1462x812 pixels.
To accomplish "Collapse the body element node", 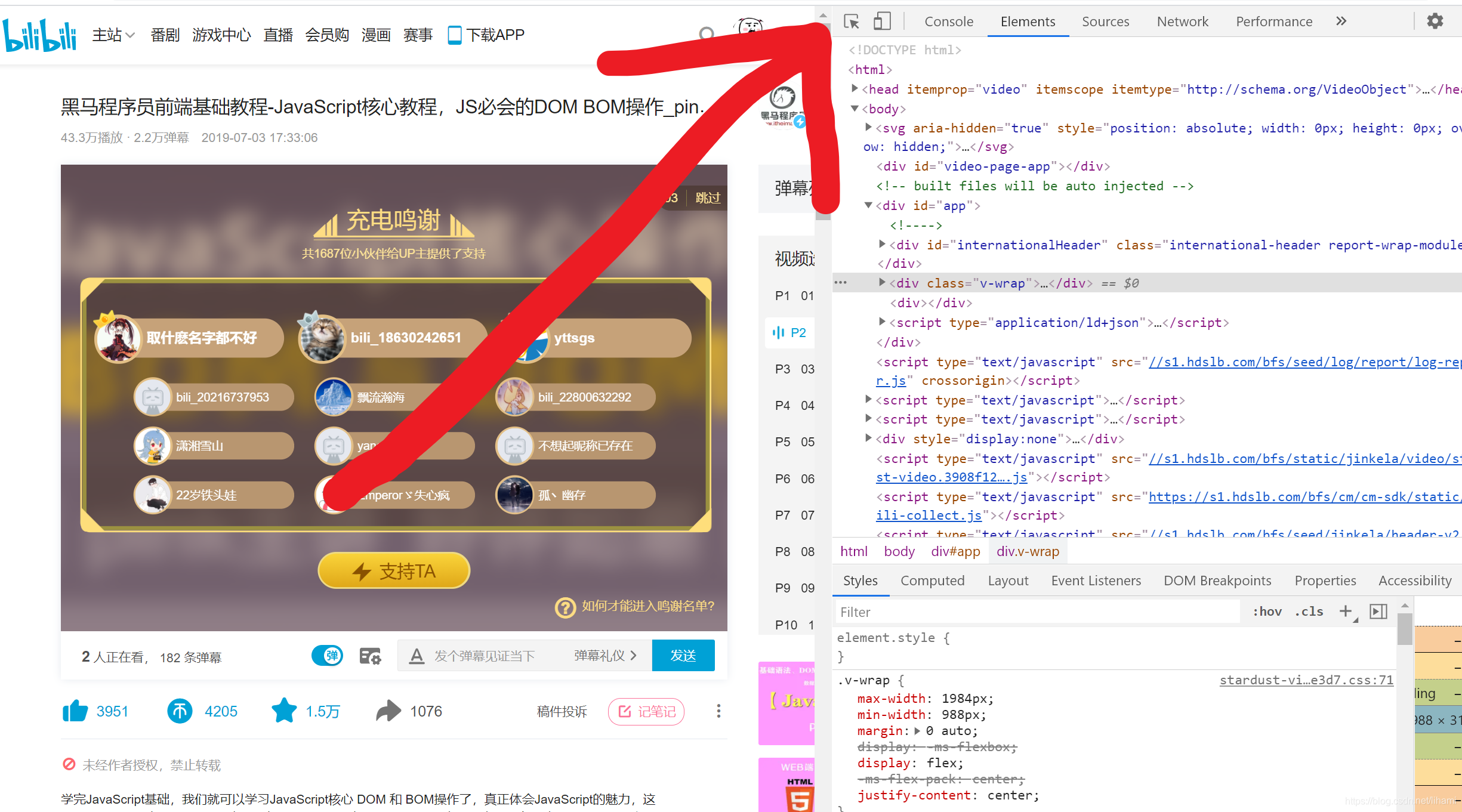I will click(x=854, y=109).
